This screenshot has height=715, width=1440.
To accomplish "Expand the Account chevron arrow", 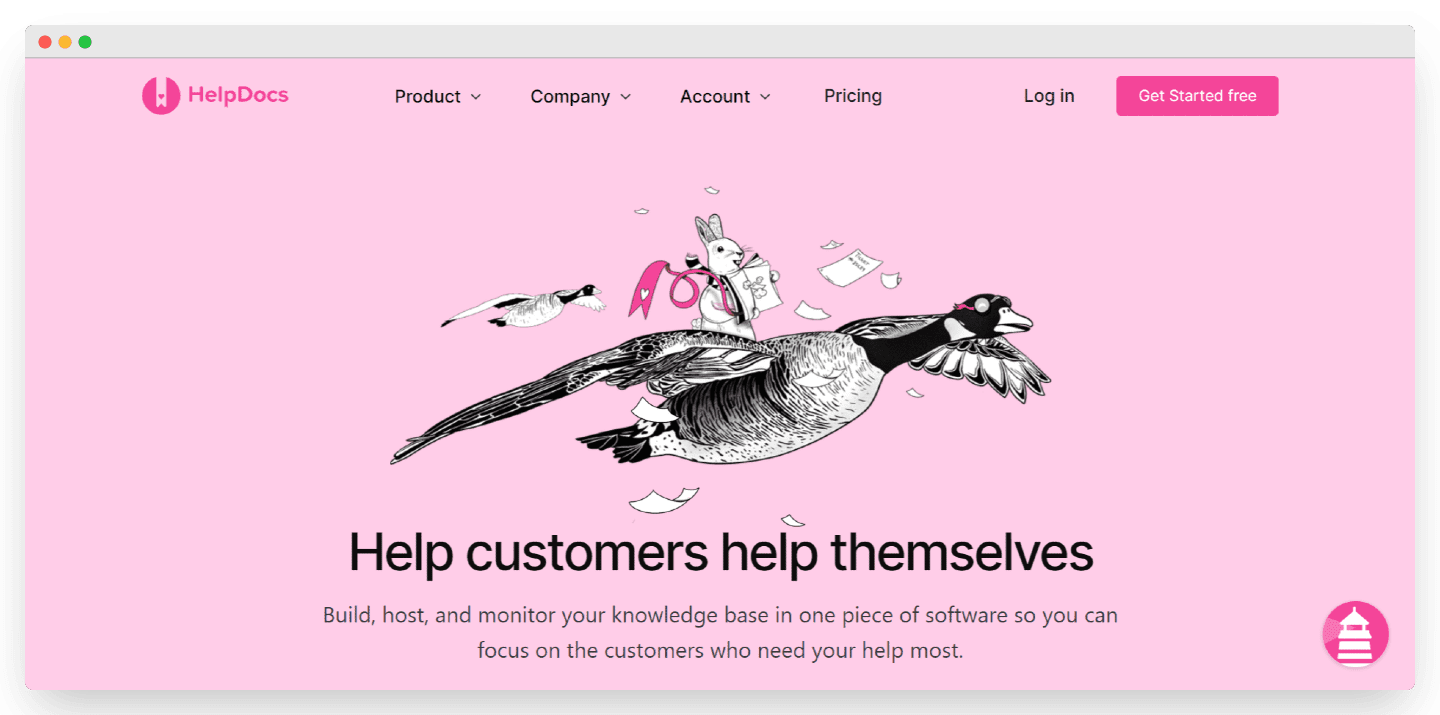I will coord(765,97).
